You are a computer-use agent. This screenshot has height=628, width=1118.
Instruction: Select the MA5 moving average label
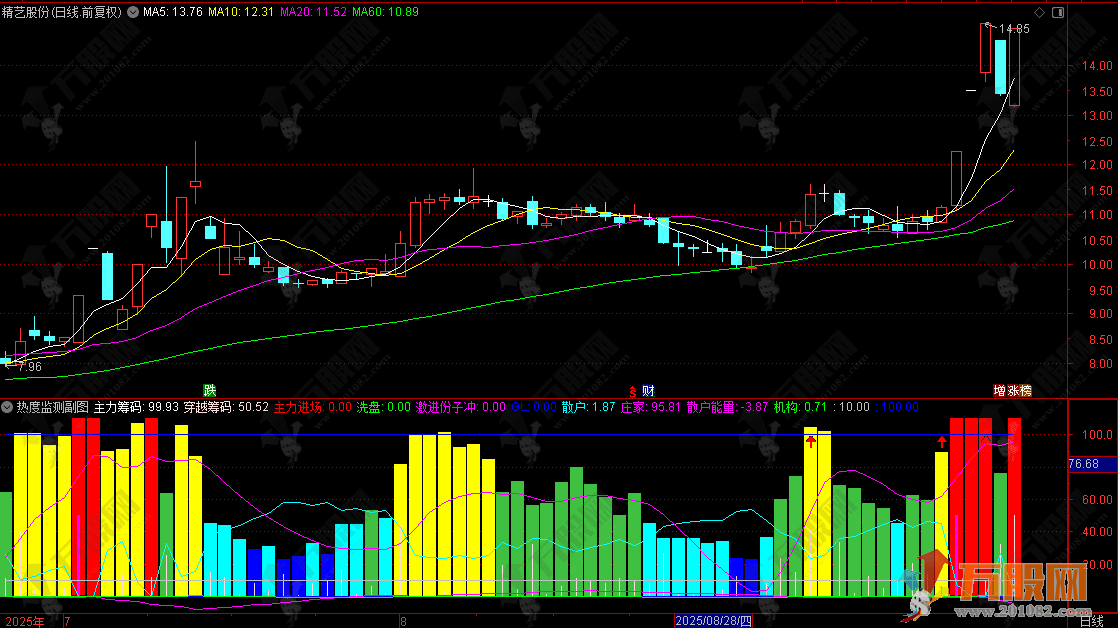tap(173, 13)
